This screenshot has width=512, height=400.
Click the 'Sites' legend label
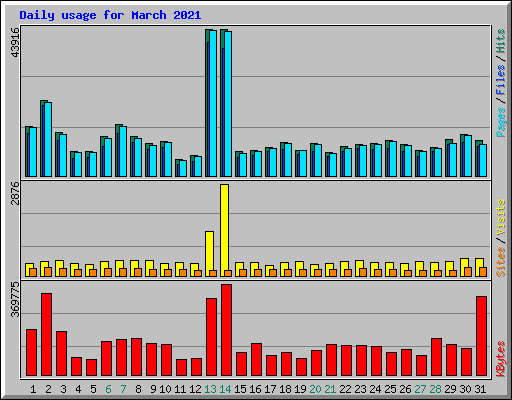[501, 262]
